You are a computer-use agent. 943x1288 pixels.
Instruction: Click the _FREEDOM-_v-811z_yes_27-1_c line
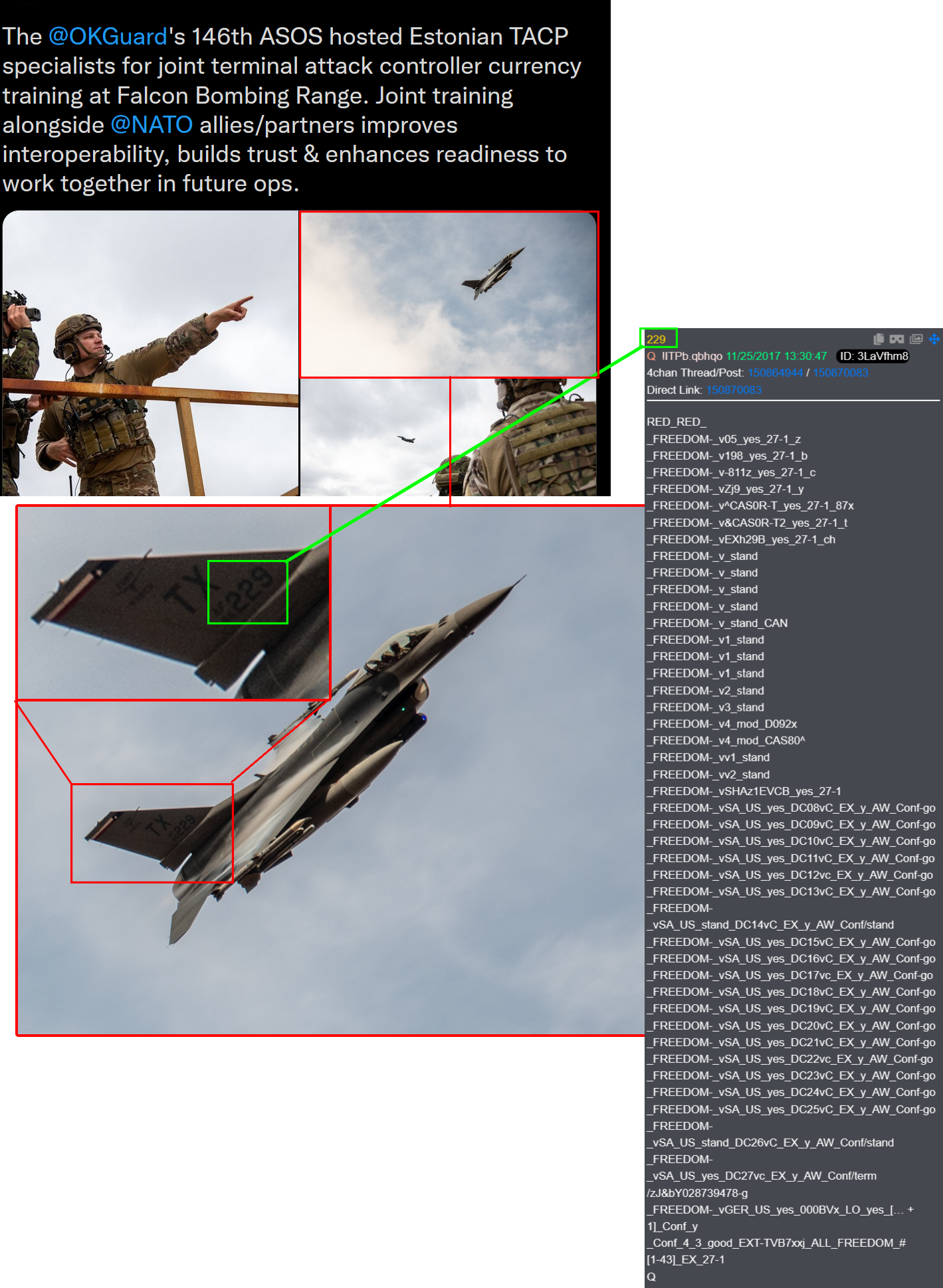tap(731, 472)
